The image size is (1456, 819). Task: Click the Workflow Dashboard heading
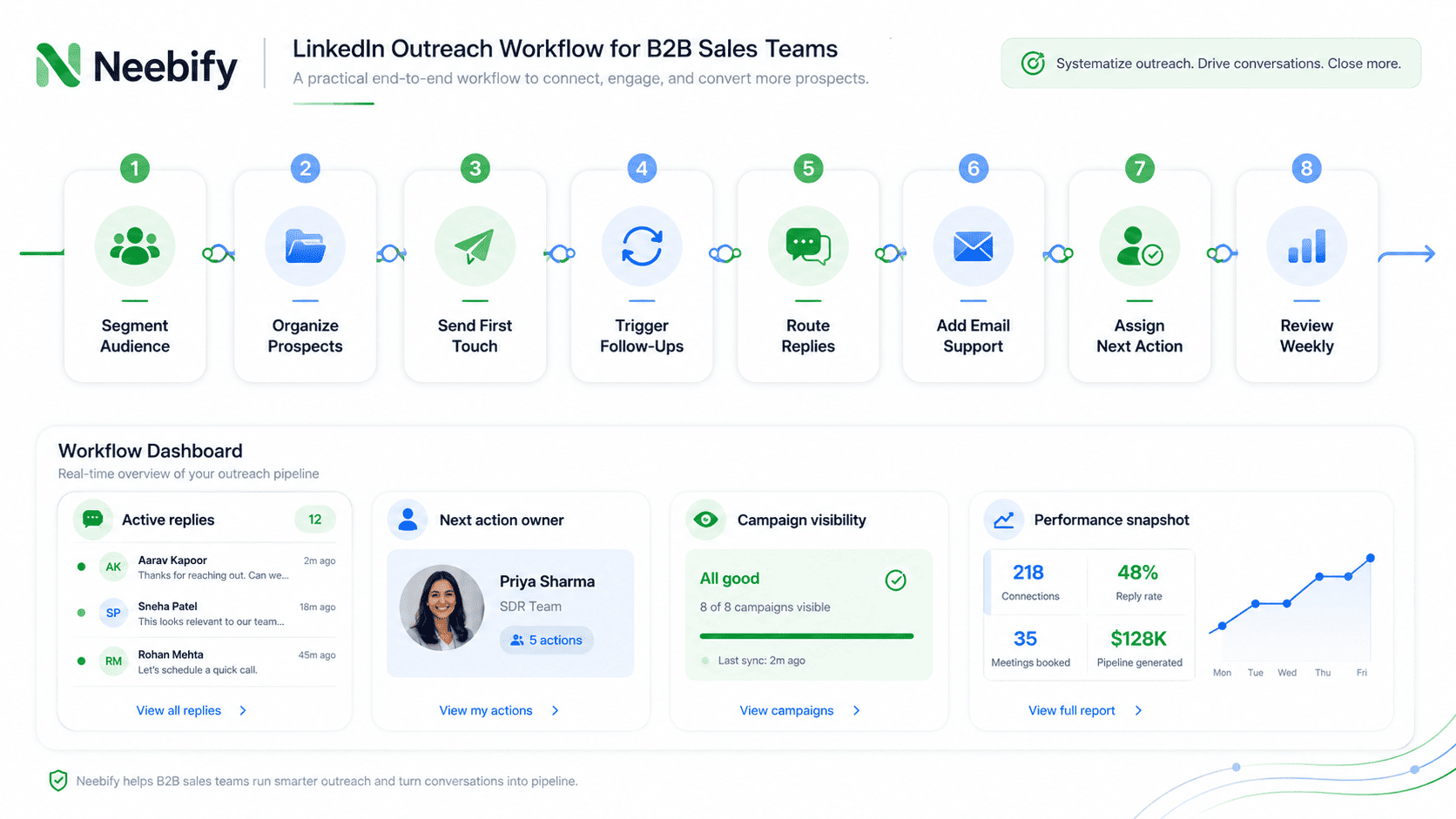(150, 451)
